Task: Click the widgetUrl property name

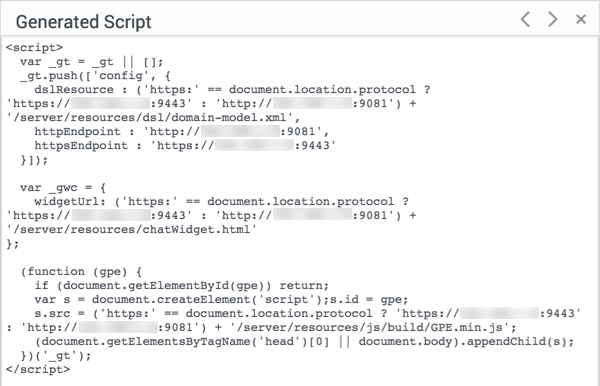Action: click(x=70, y=202)
